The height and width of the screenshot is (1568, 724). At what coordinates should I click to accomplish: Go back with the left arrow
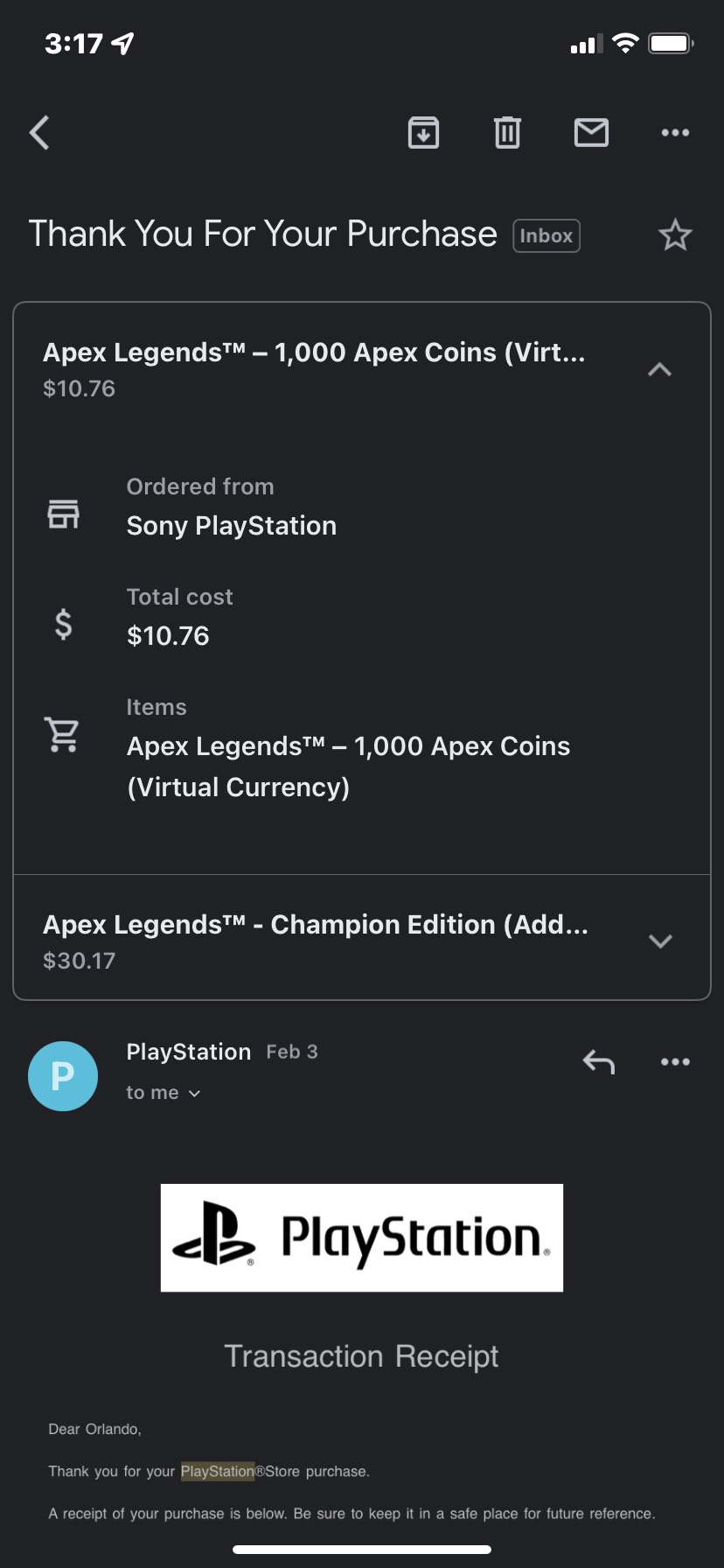[39, 133]
